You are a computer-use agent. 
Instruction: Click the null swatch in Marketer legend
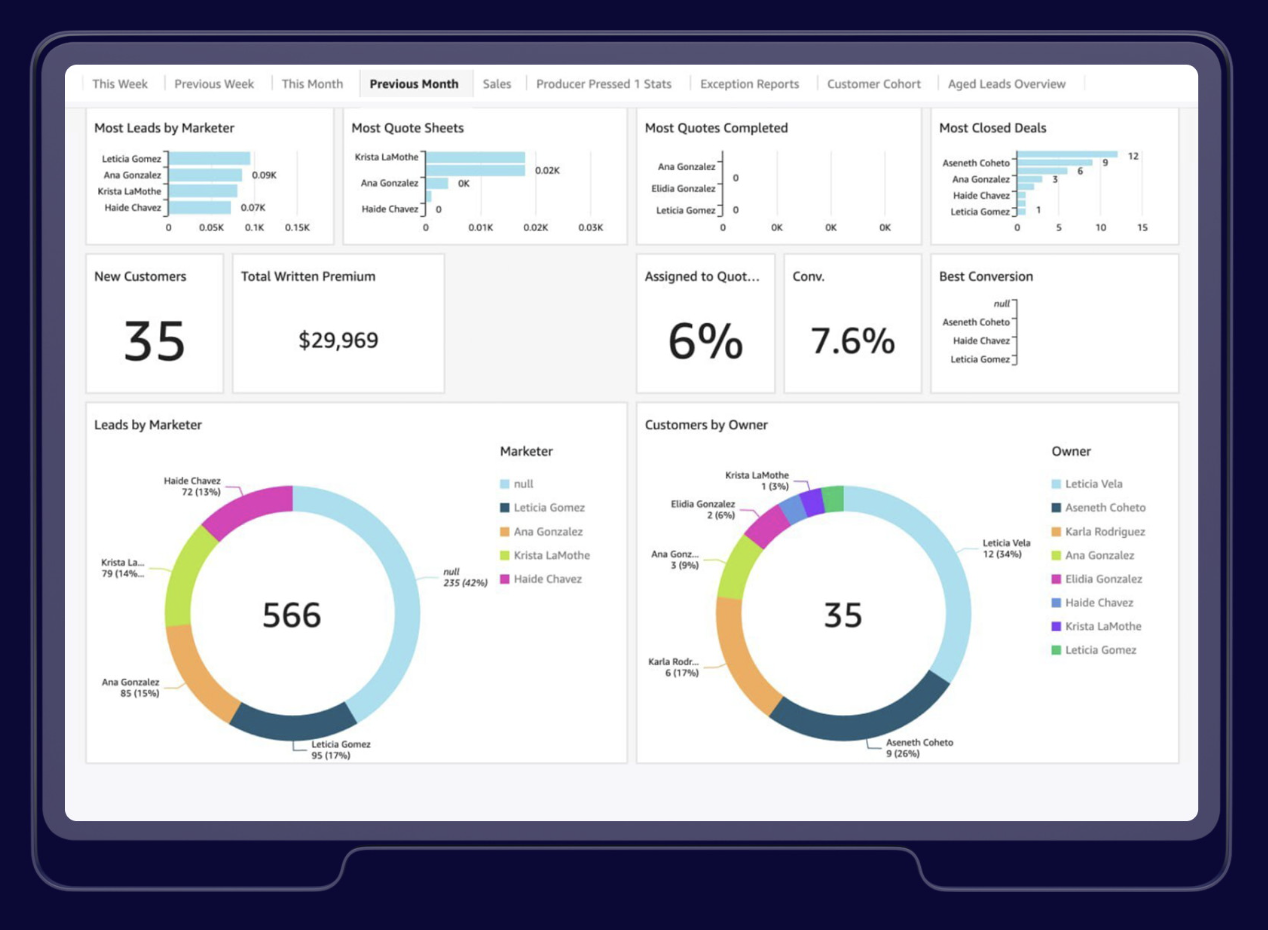(505, 484)
